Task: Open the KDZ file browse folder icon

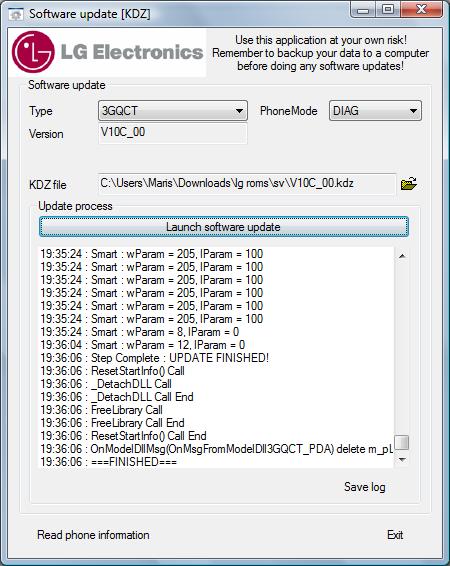Action: 409,184
